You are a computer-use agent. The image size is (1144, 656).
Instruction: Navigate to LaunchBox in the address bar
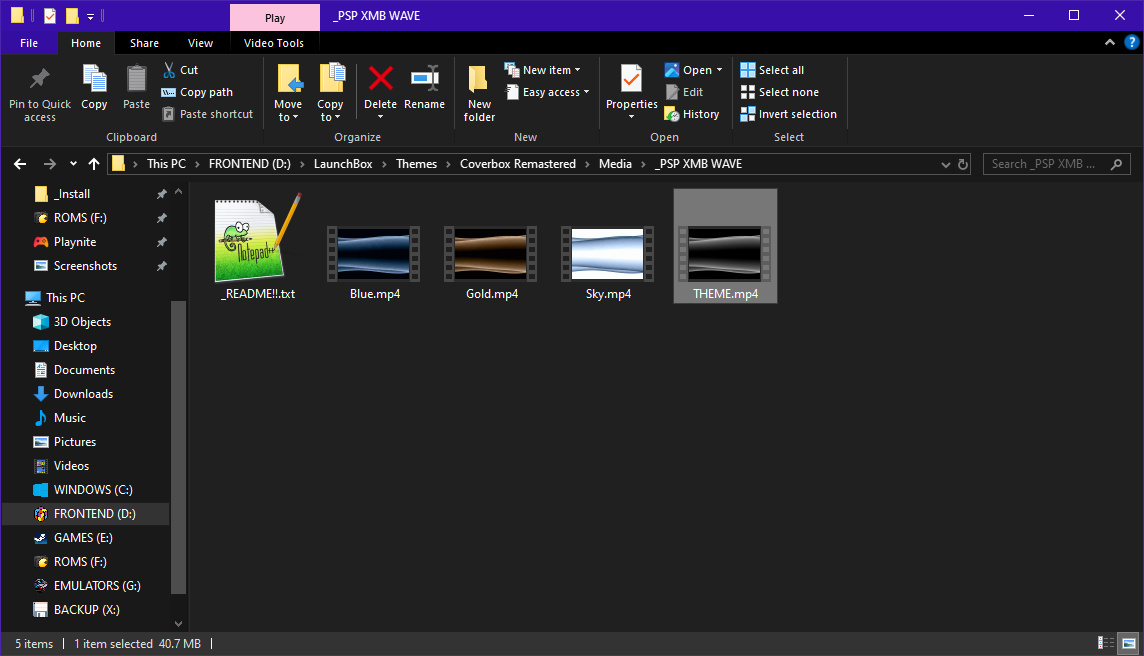(x=343, y=164)
